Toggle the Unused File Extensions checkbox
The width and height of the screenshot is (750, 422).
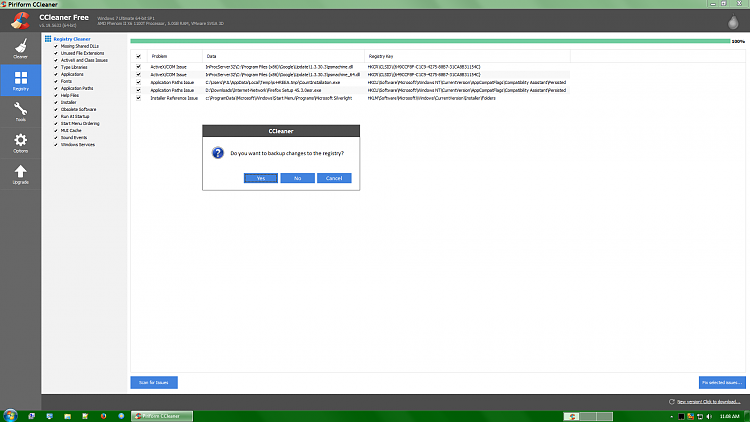[56, 54]
